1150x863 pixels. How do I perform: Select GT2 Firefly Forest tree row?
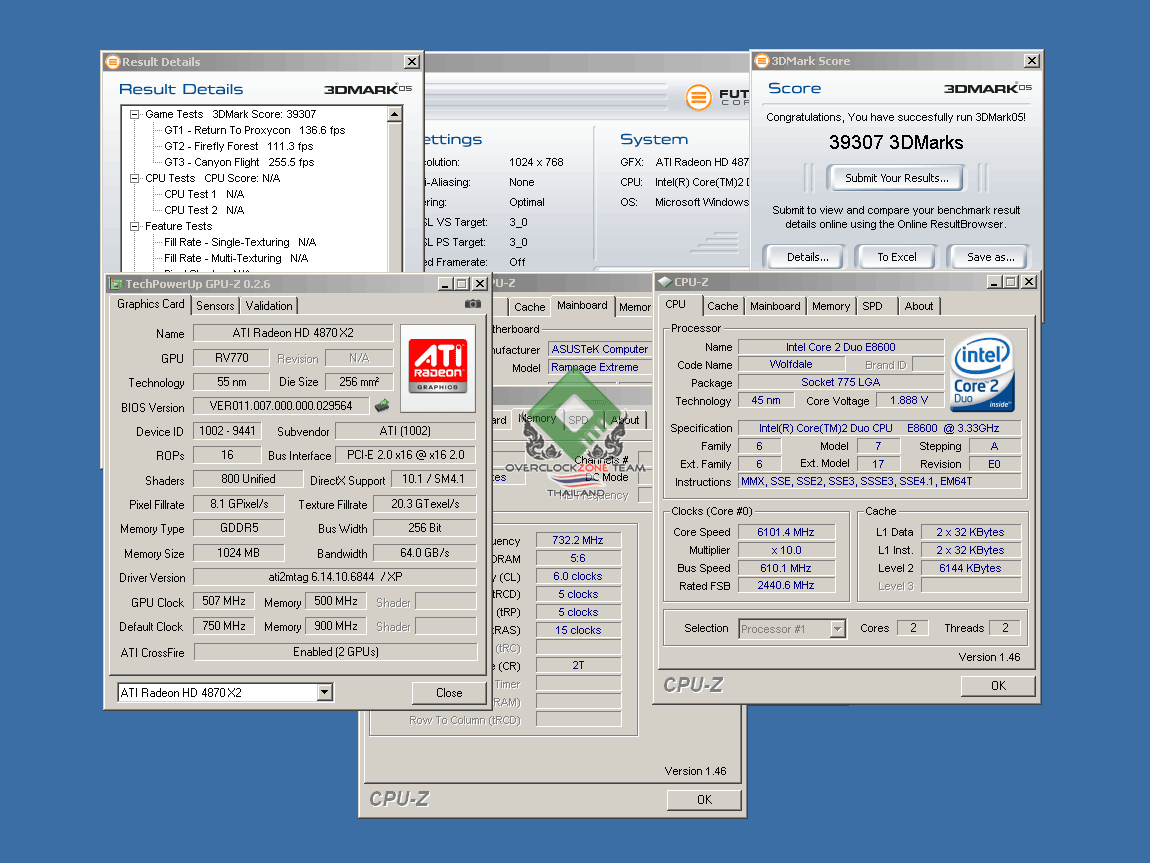238,147
